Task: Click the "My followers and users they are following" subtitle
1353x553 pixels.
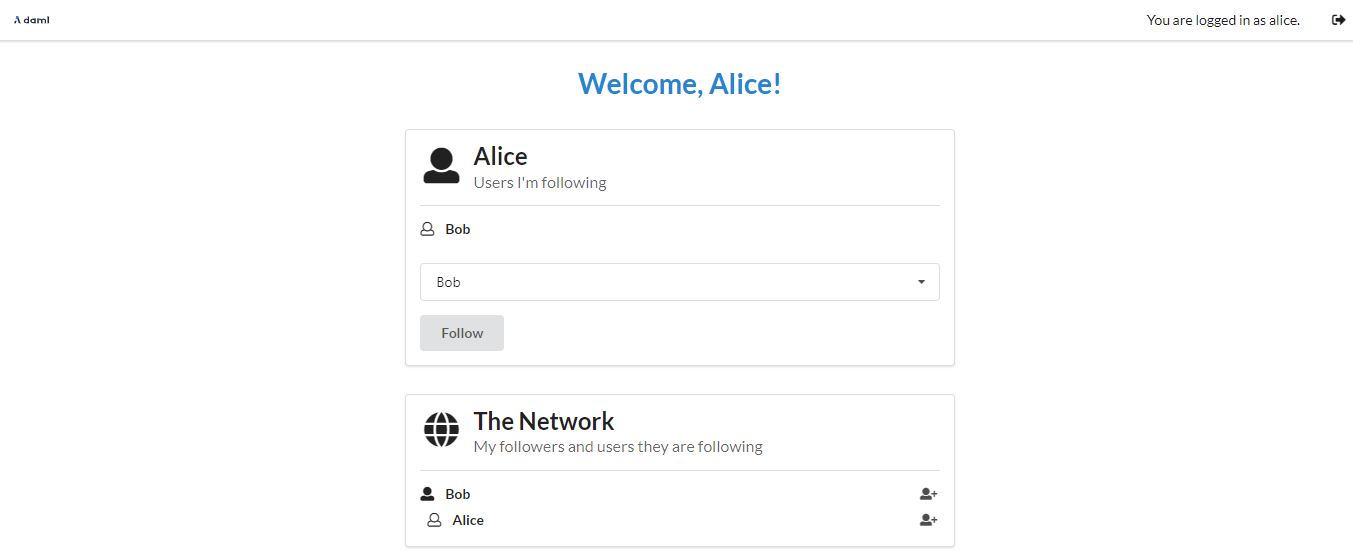Action: [618, 447]
